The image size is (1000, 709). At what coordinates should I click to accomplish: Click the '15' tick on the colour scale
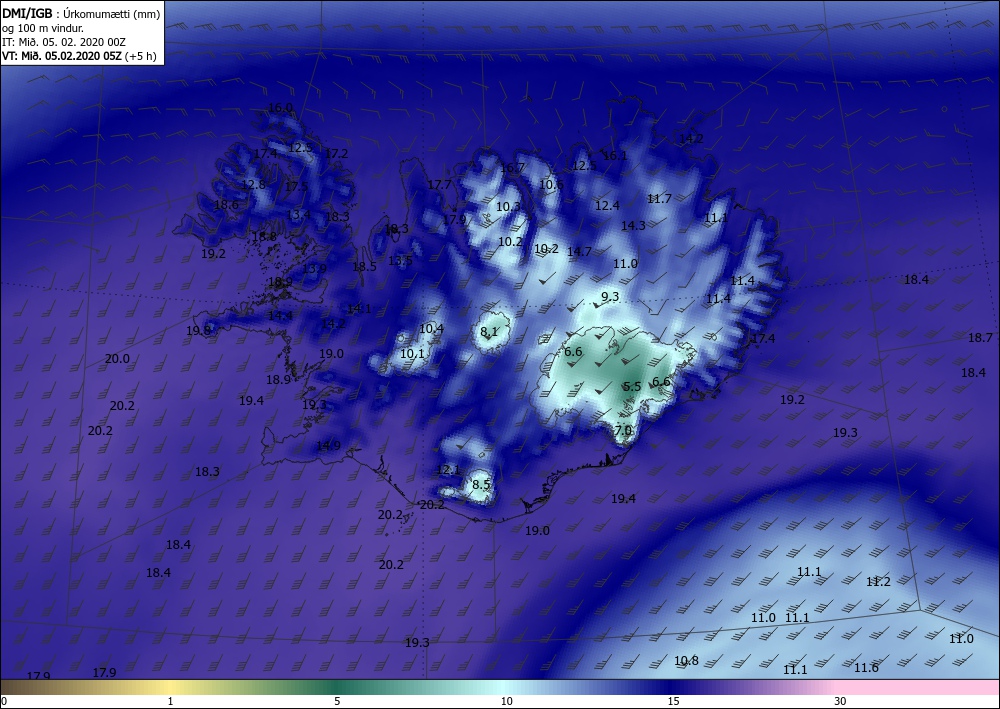tap(673, 702)
